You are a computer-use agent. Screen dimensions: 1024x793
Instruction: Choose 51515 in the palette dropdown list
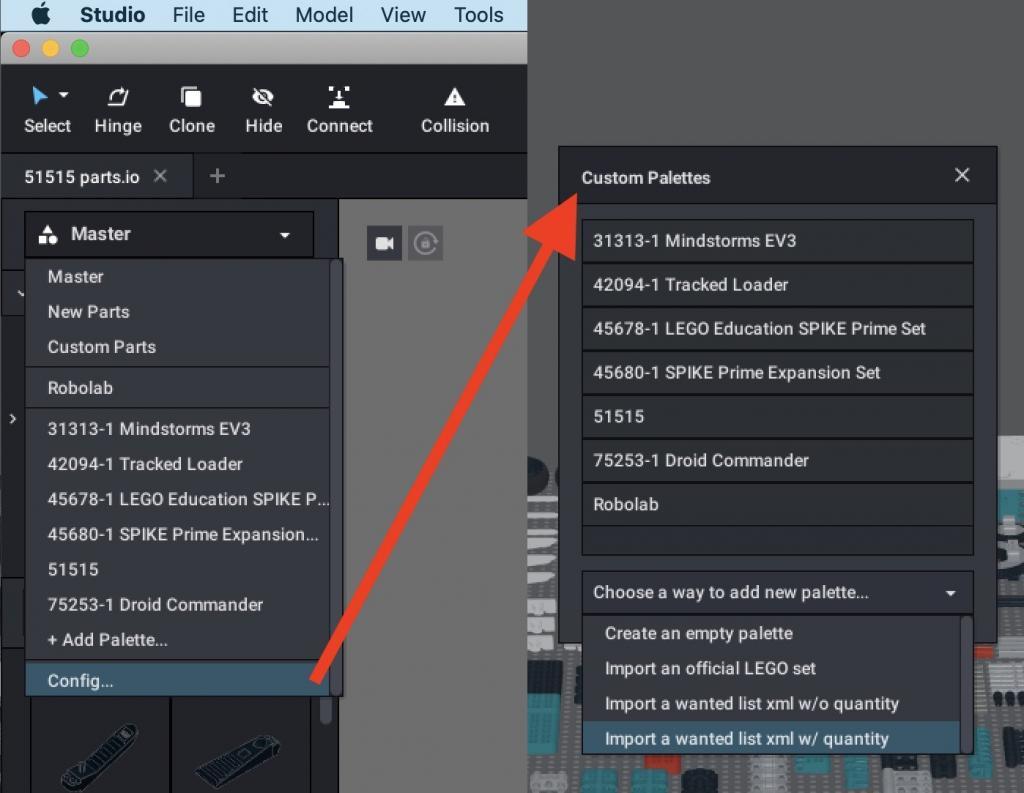[x=177, y=570]
